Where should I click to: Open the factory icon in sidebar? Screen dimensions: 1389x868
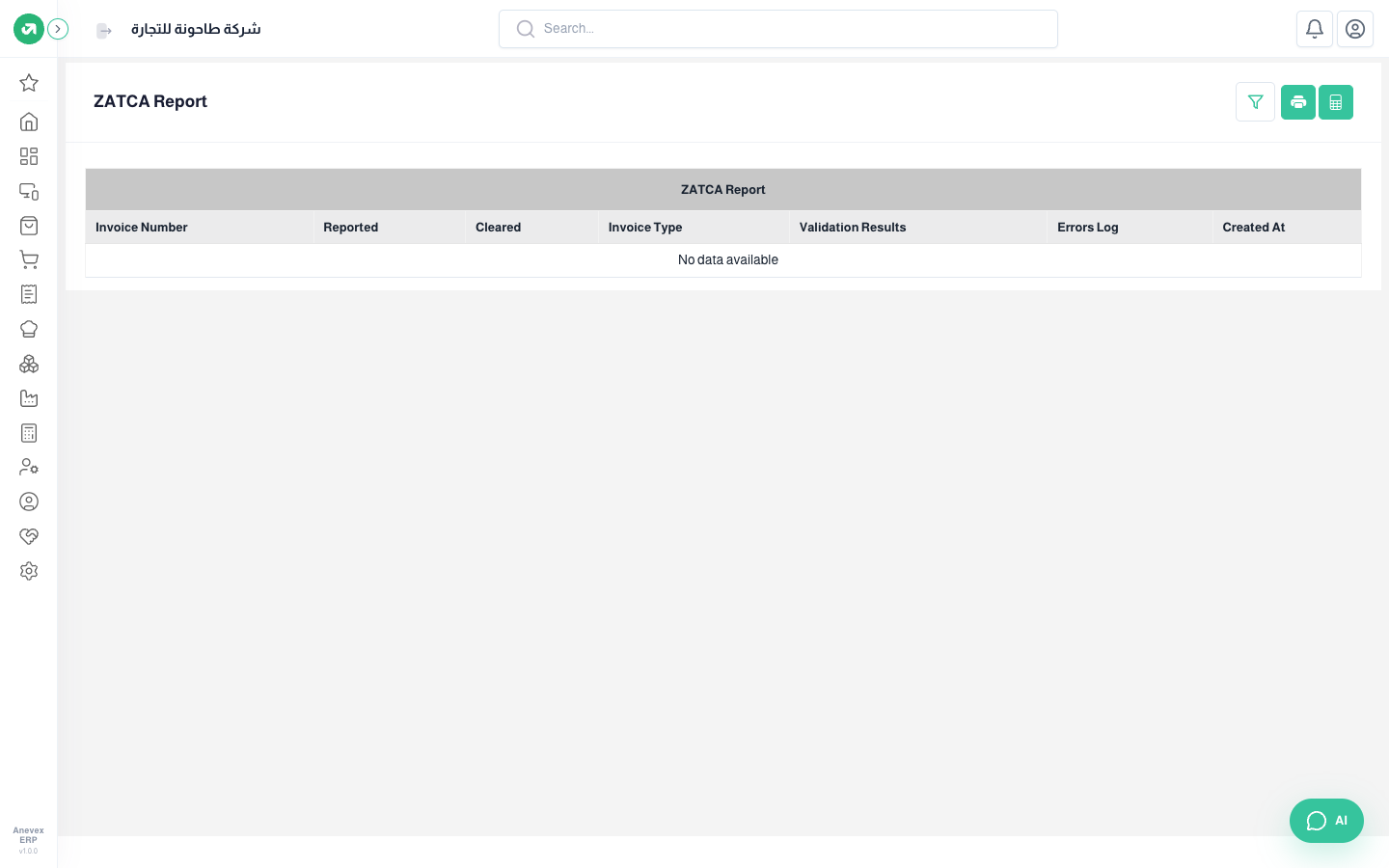[29, 398]
